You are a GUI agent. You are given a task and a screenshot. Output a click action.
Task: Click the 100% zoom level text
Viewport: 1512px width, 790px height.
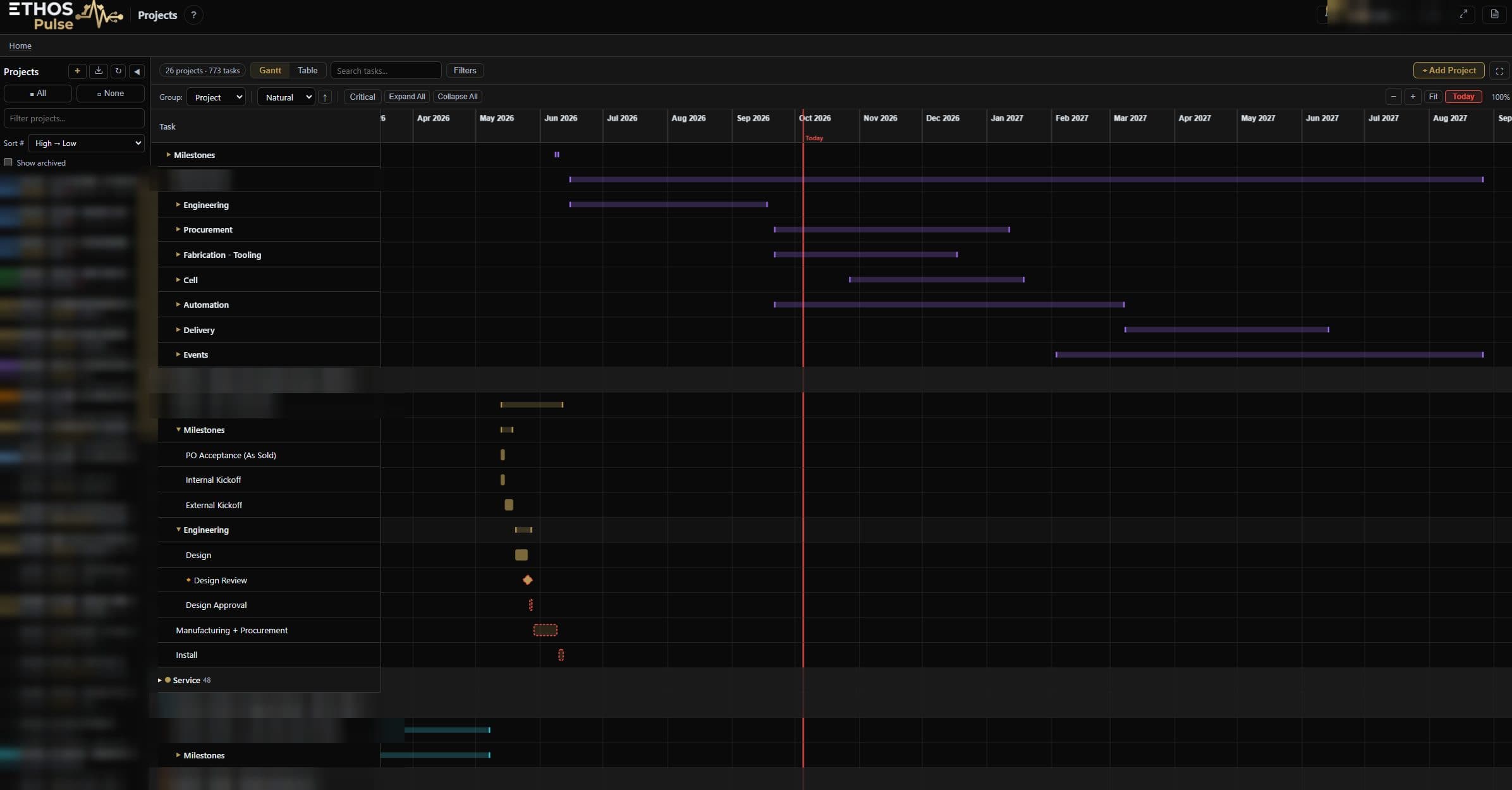pos(1500,97)
